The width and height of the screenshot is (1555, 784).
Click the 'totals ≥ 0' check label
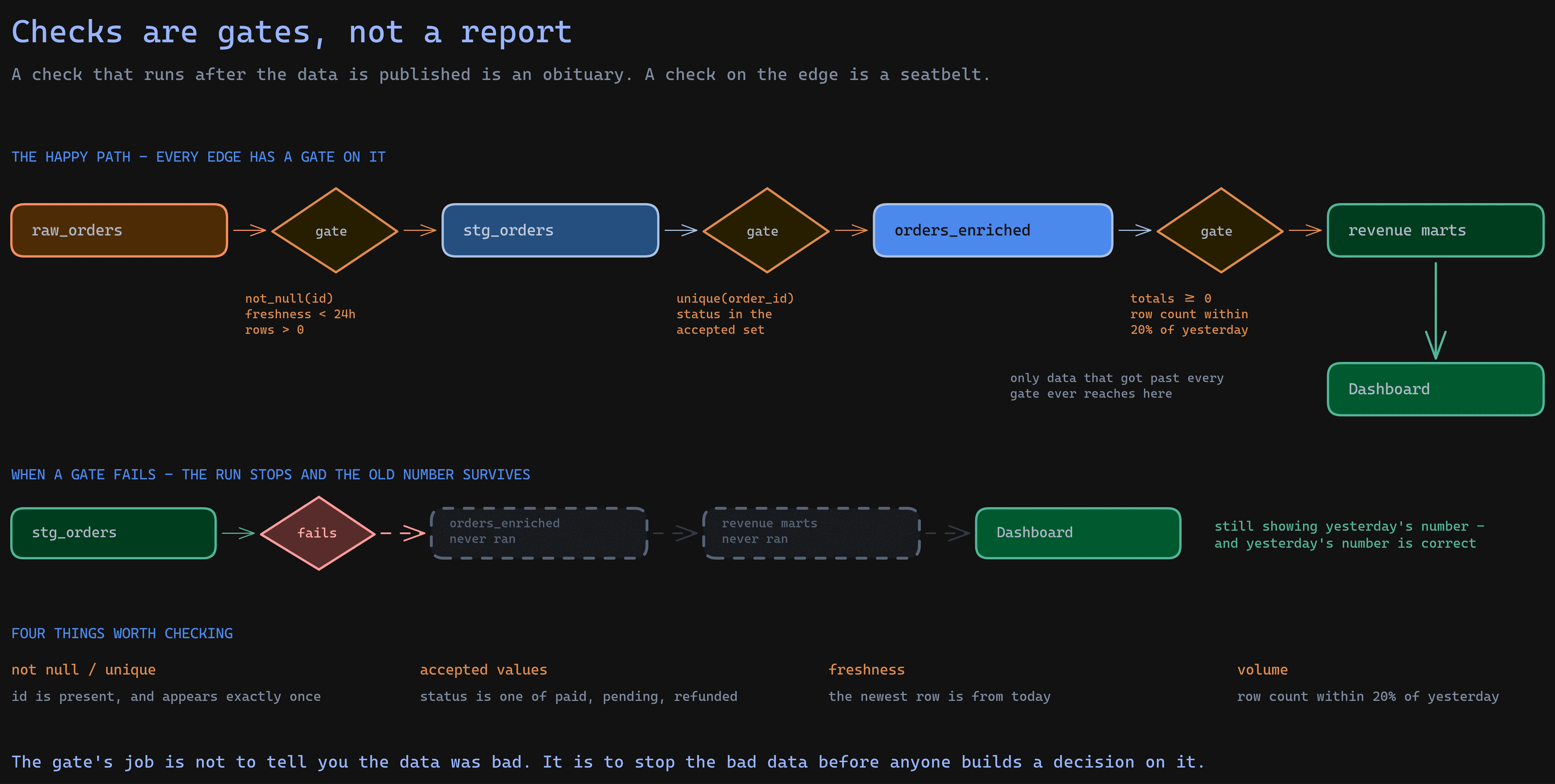(1171, 298)
